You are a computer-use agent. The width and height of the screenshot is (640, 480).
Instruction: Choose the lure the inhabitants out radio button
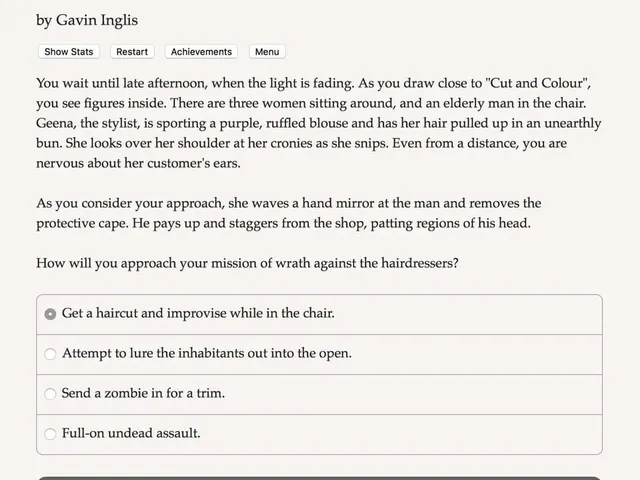pyautogui.click(x=50, y=354)
